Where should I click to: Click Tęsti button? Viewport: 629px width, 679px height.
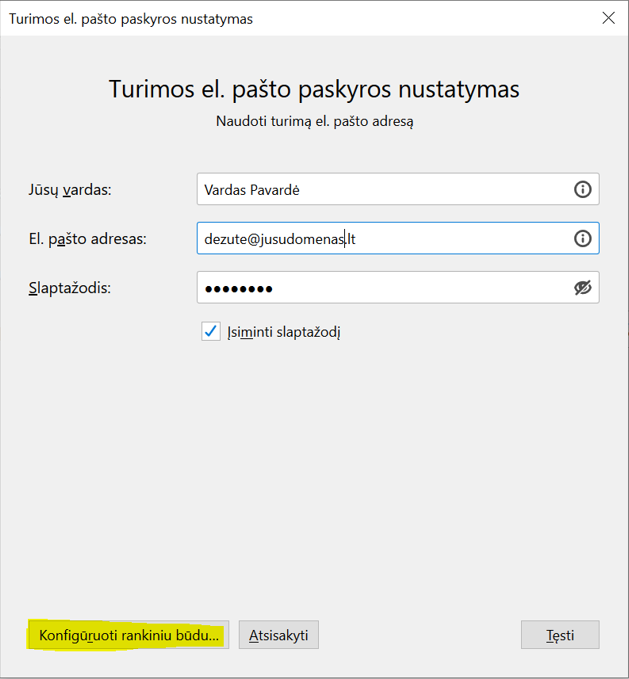pyautogui.click(x=560, y=635)
